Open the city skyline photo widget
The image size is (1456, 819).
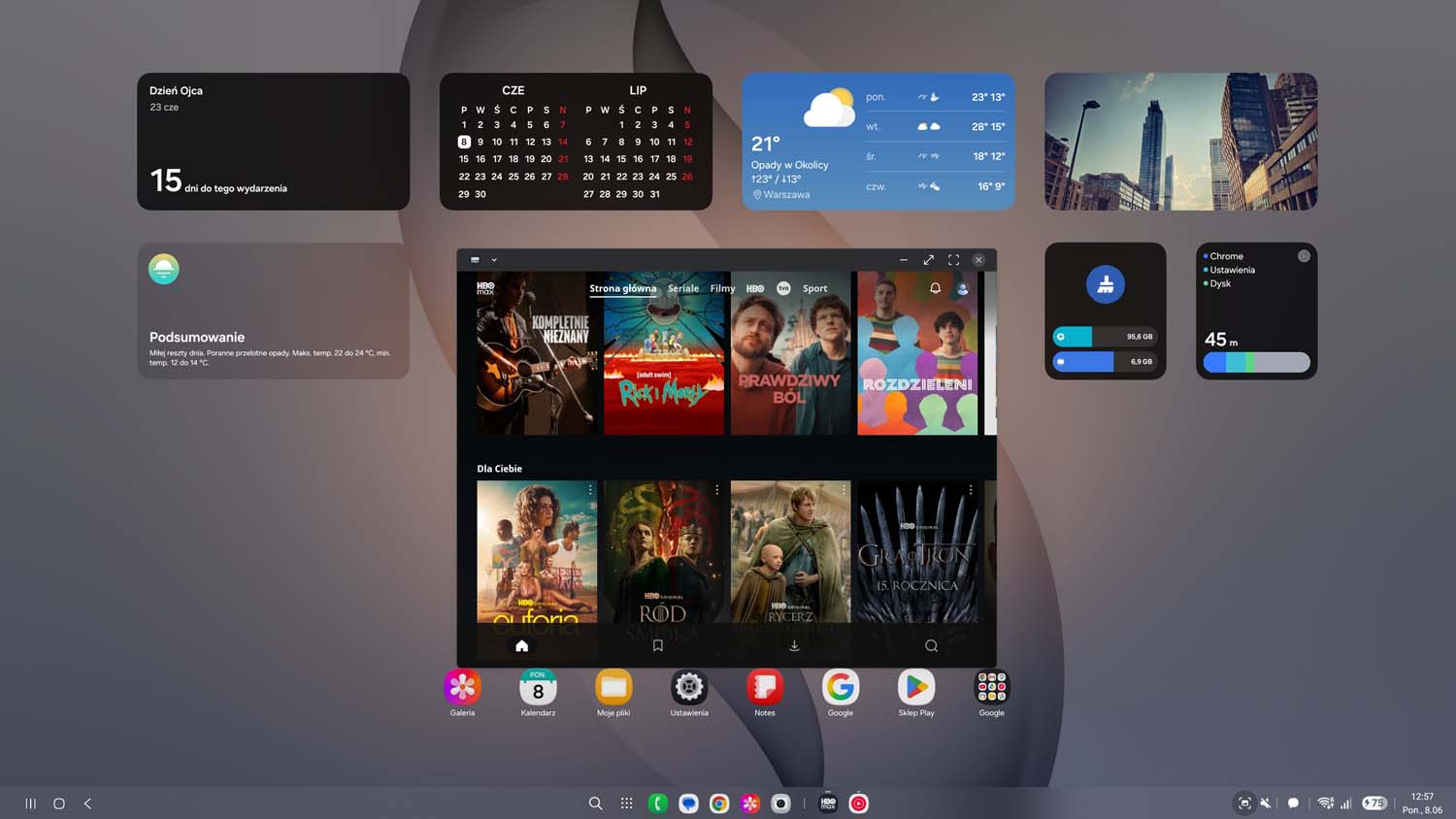coord(1181,142)
